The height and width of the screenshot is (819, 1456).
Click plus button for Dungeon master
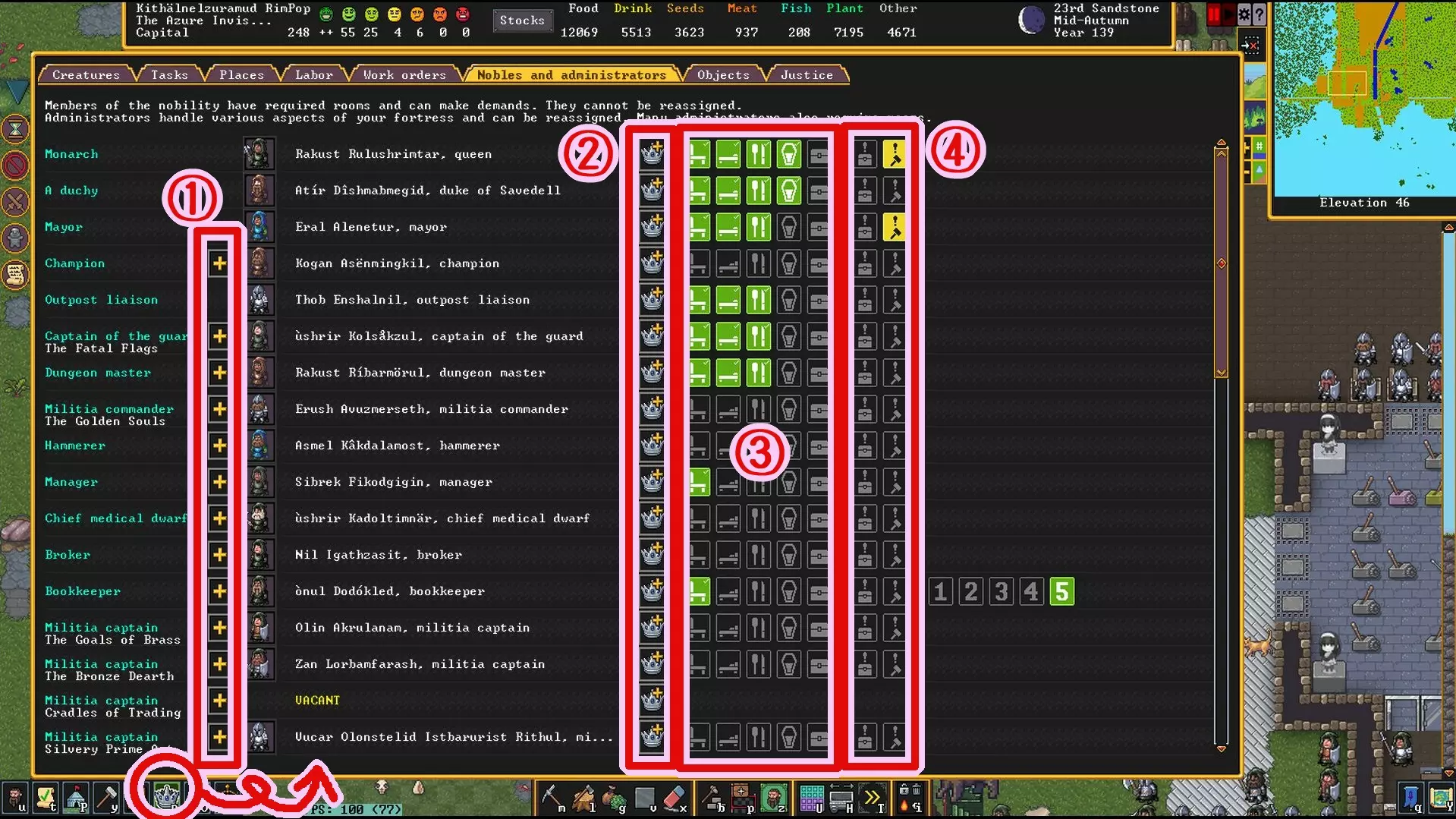click(219, 373)
